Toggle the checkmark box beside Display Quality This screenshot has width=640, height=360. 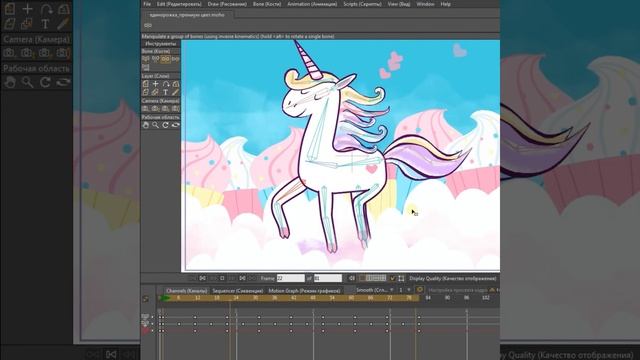[x=393, y=278]
